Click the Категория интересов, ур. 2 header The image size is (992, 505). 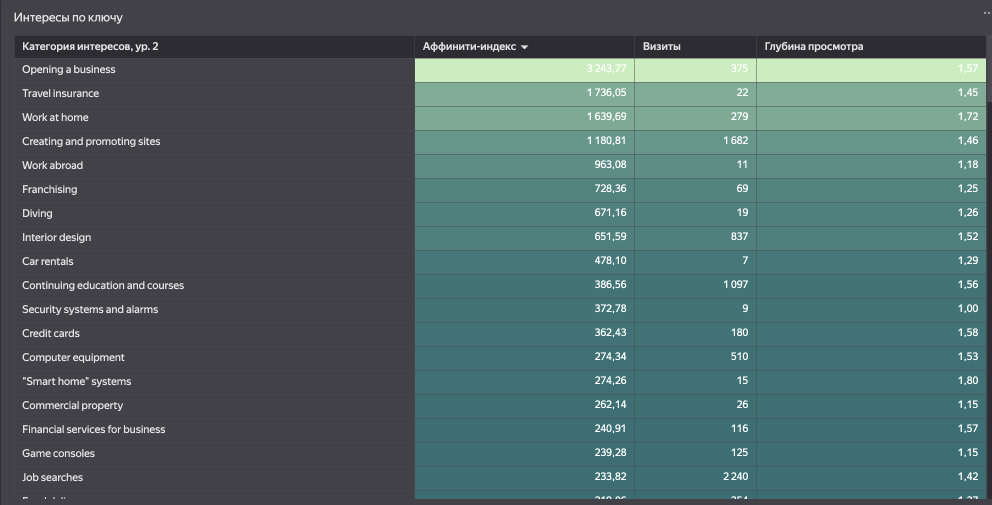click(x=90, y=47)
